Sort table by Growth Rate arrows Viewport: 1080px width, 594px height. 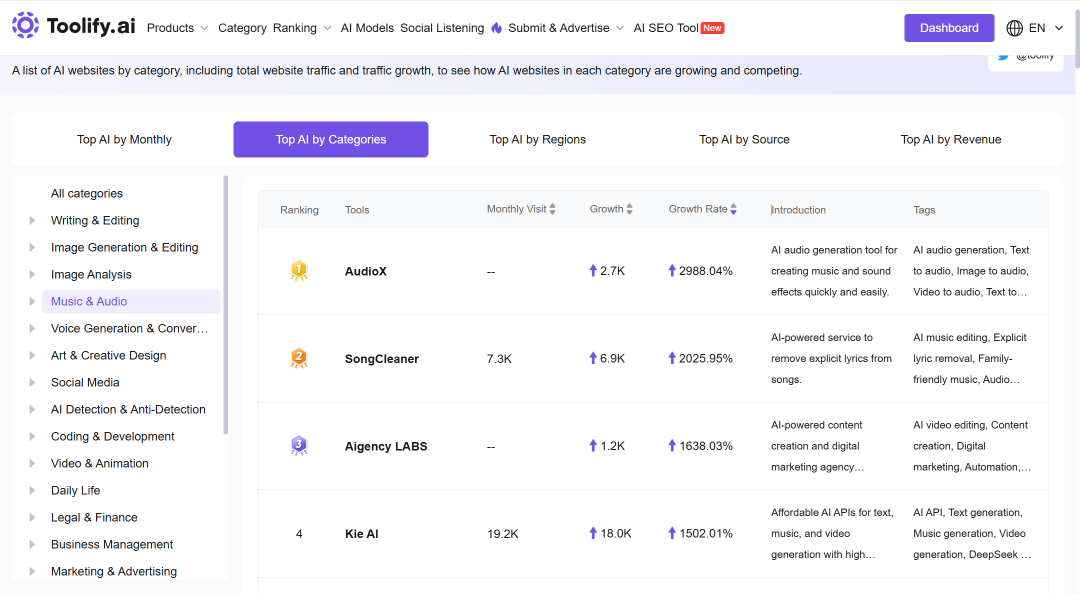734,209
